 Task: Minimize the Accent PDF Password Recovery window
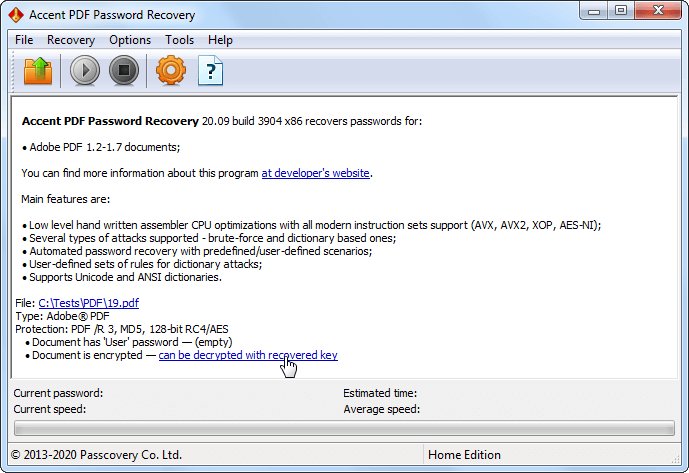click(x=594, y=11)
